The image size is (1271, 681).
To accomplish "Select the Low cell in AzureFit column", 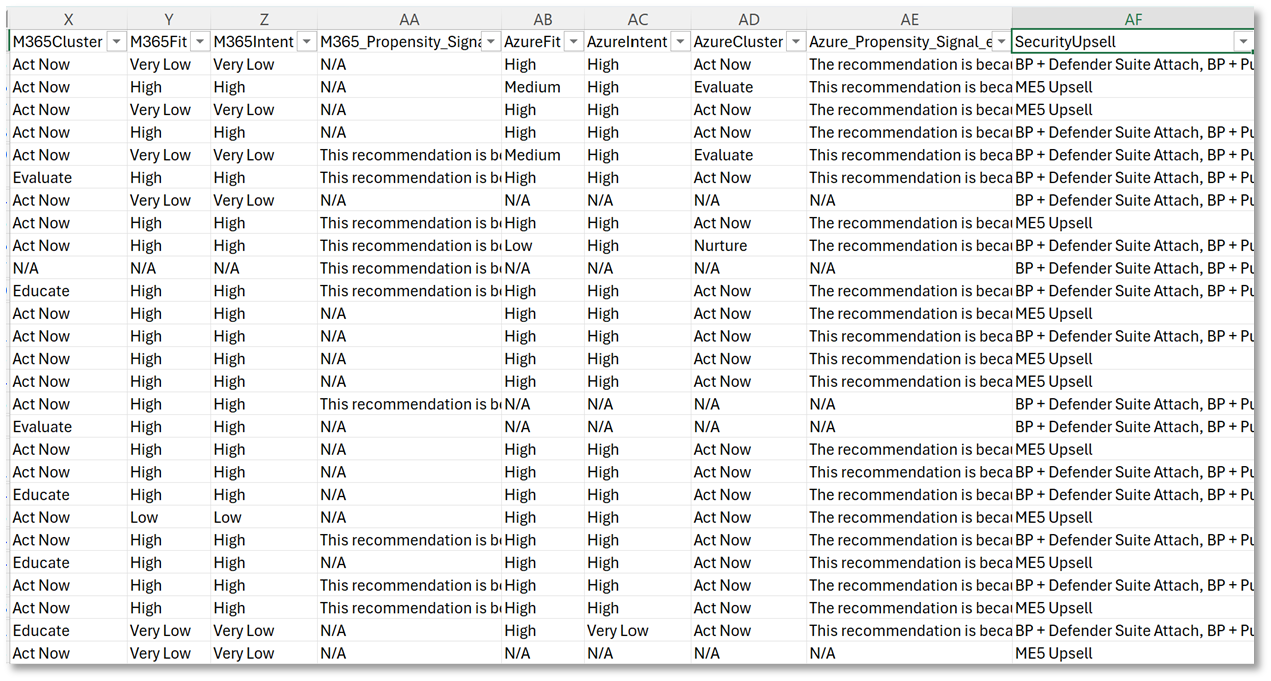I will pyautogui.click(x=543, y=245).
